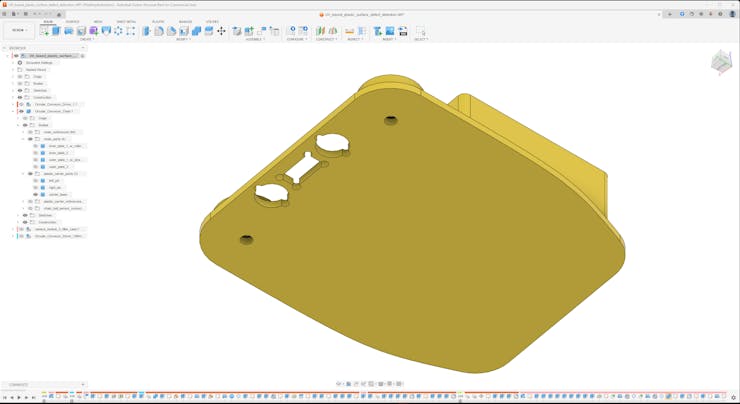The image size is (740, 404).
Task: Select the Move/Copy tool in the toolbar
Action: [221, 31]
